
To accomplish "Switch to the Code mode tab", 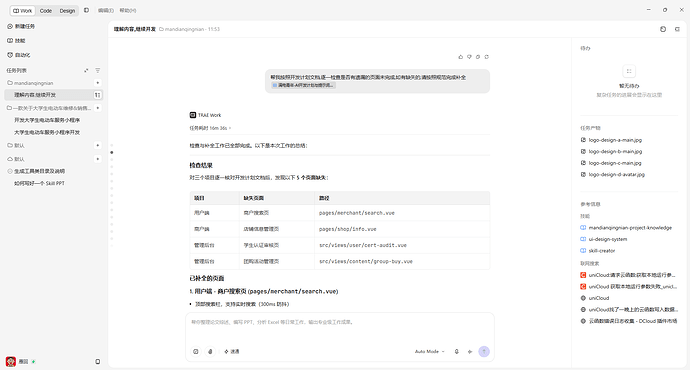I will click(46, 11).
